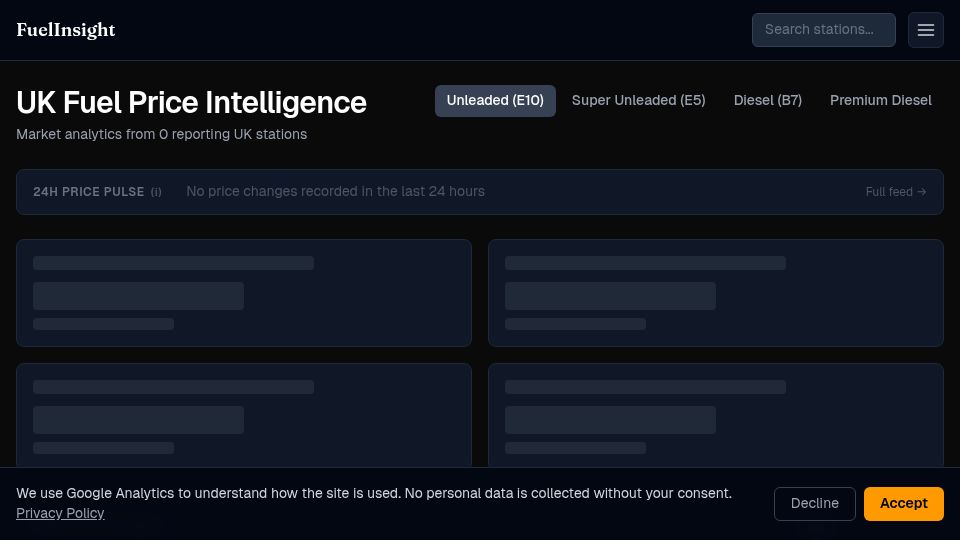Open the Full feed link
The width and height of the screenshot is (960, 540).
point(896,192)
